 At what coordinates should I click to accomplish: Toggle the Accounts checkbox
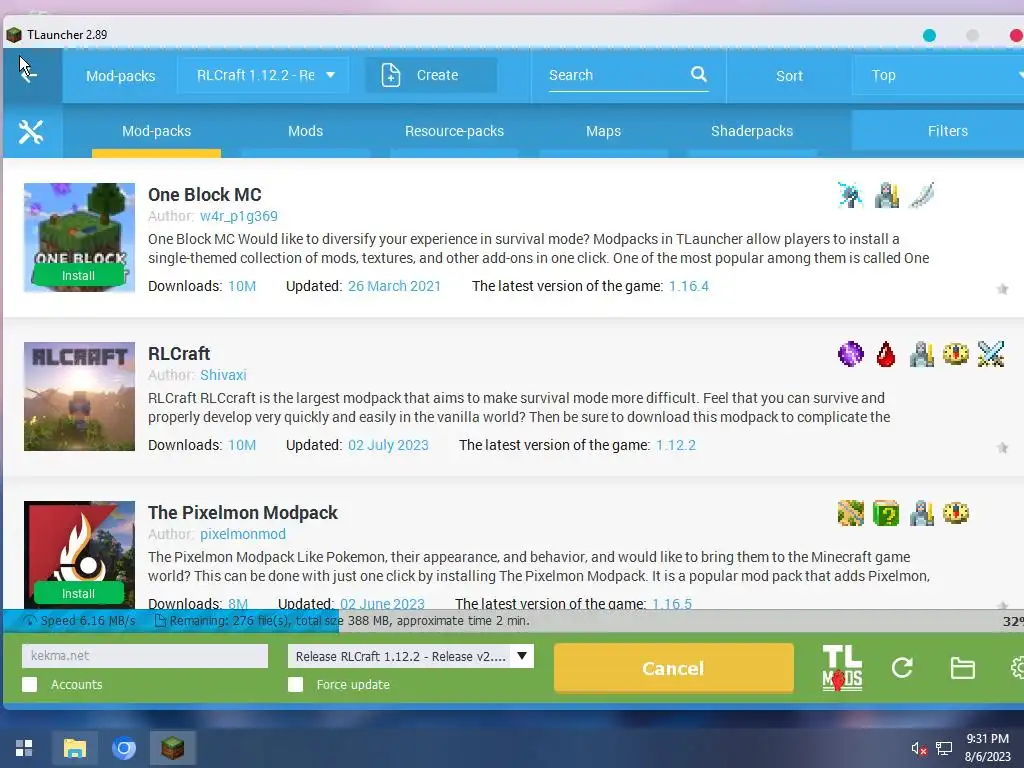click(x=29, y=684)
